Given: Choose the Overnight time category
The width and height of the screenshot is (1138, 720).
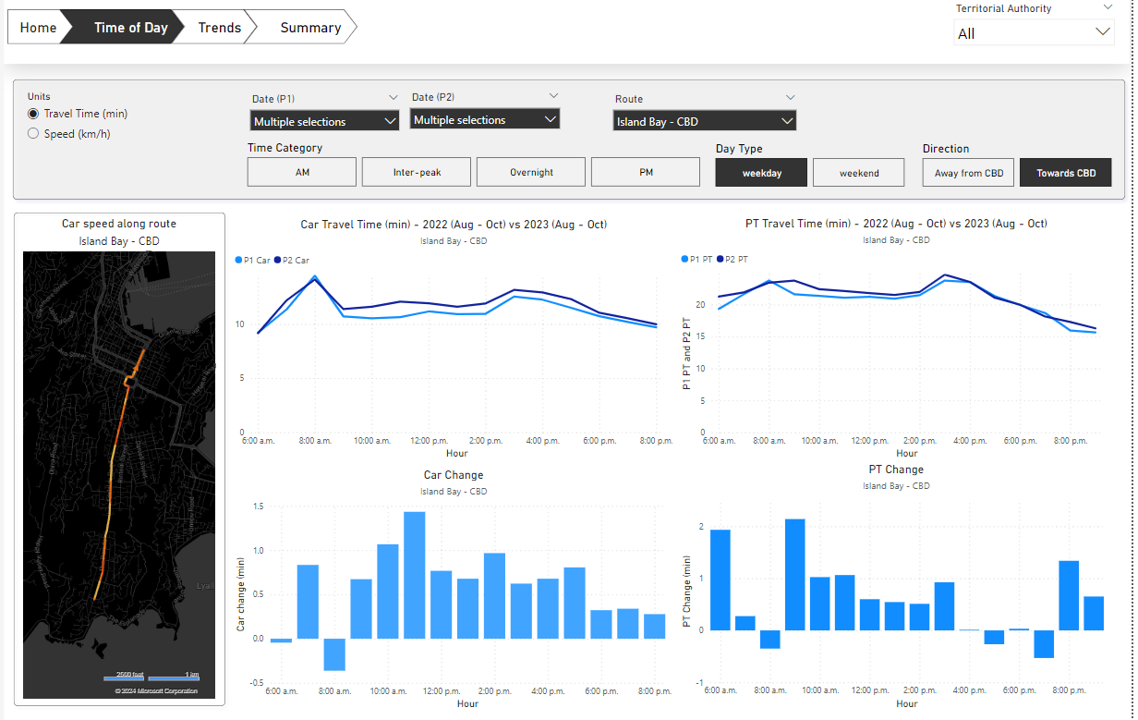Looking at the screenshot, I should pos(531,172).
